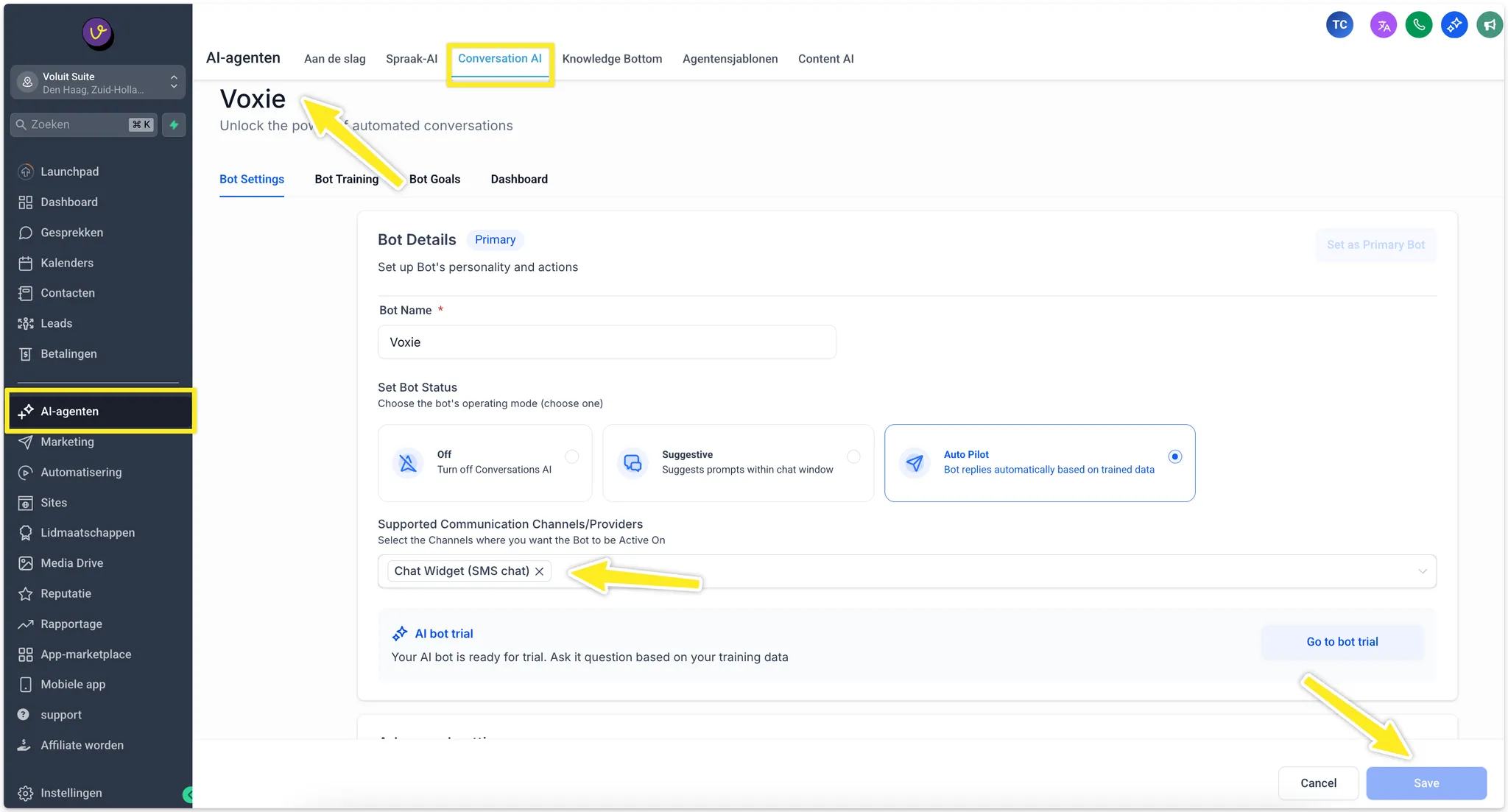Click the green lightning quick actions icon
The image size is (1508, 812).
click(174, 124)
